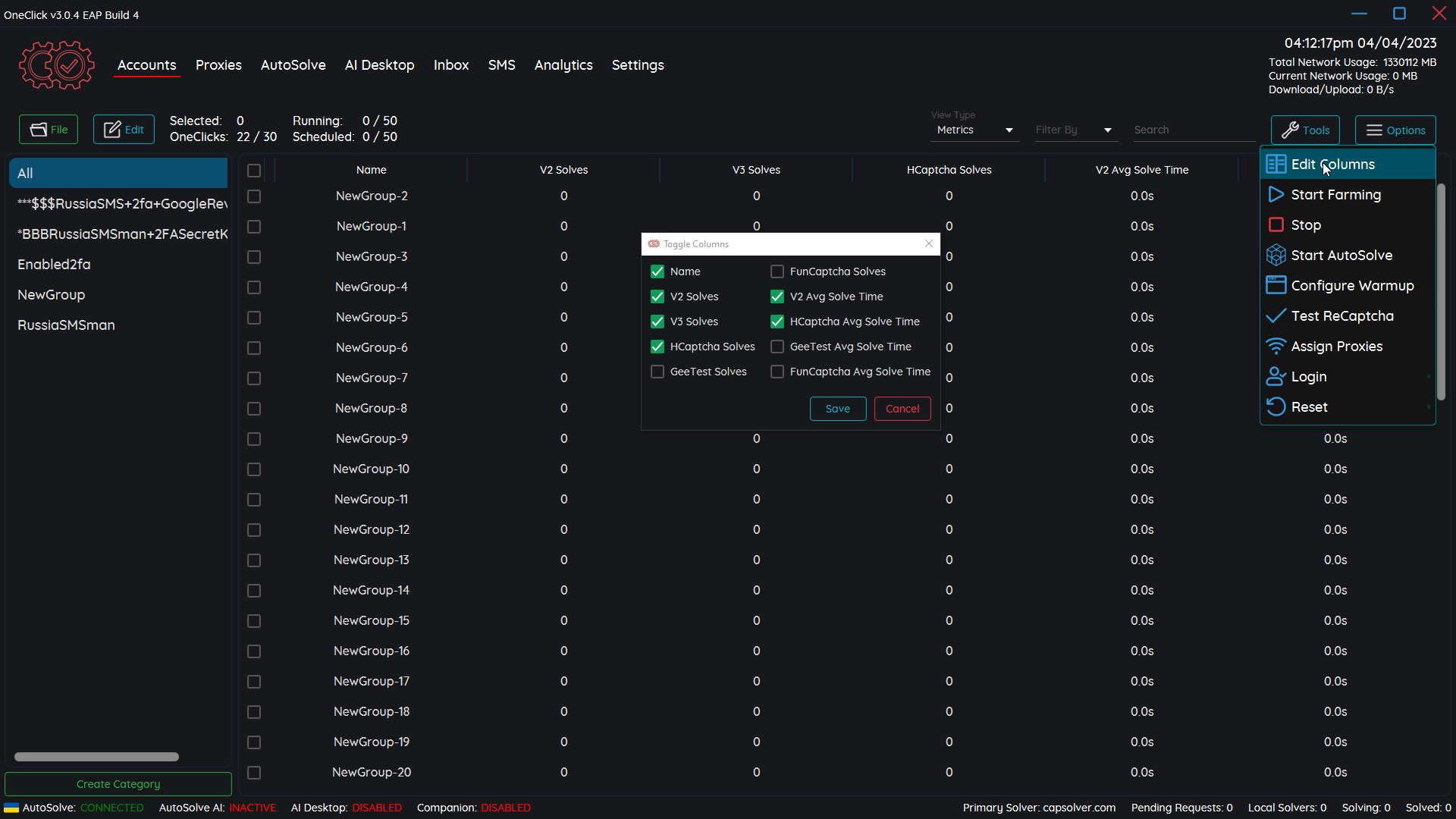
Task: Check the GeeTest Avg Solve Time box
Action: click(777, 347)
